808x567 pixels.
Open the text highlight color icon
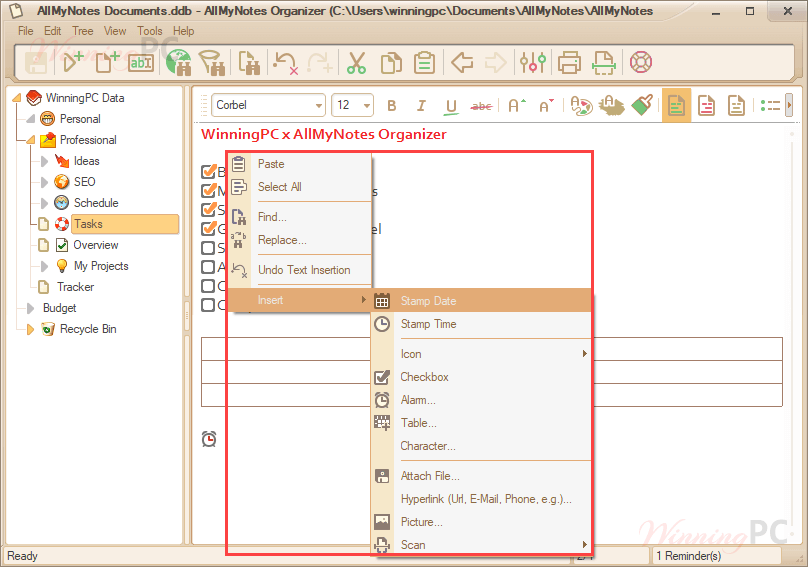(x=612, y=106)
